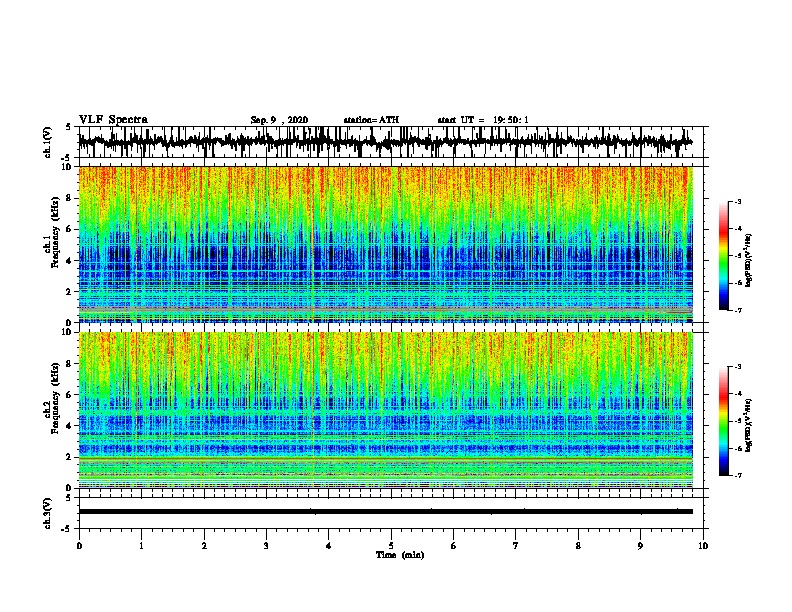Click the "ch.1(V)" waveform axis label
This screenshot has width=792, height=612.
48,142
